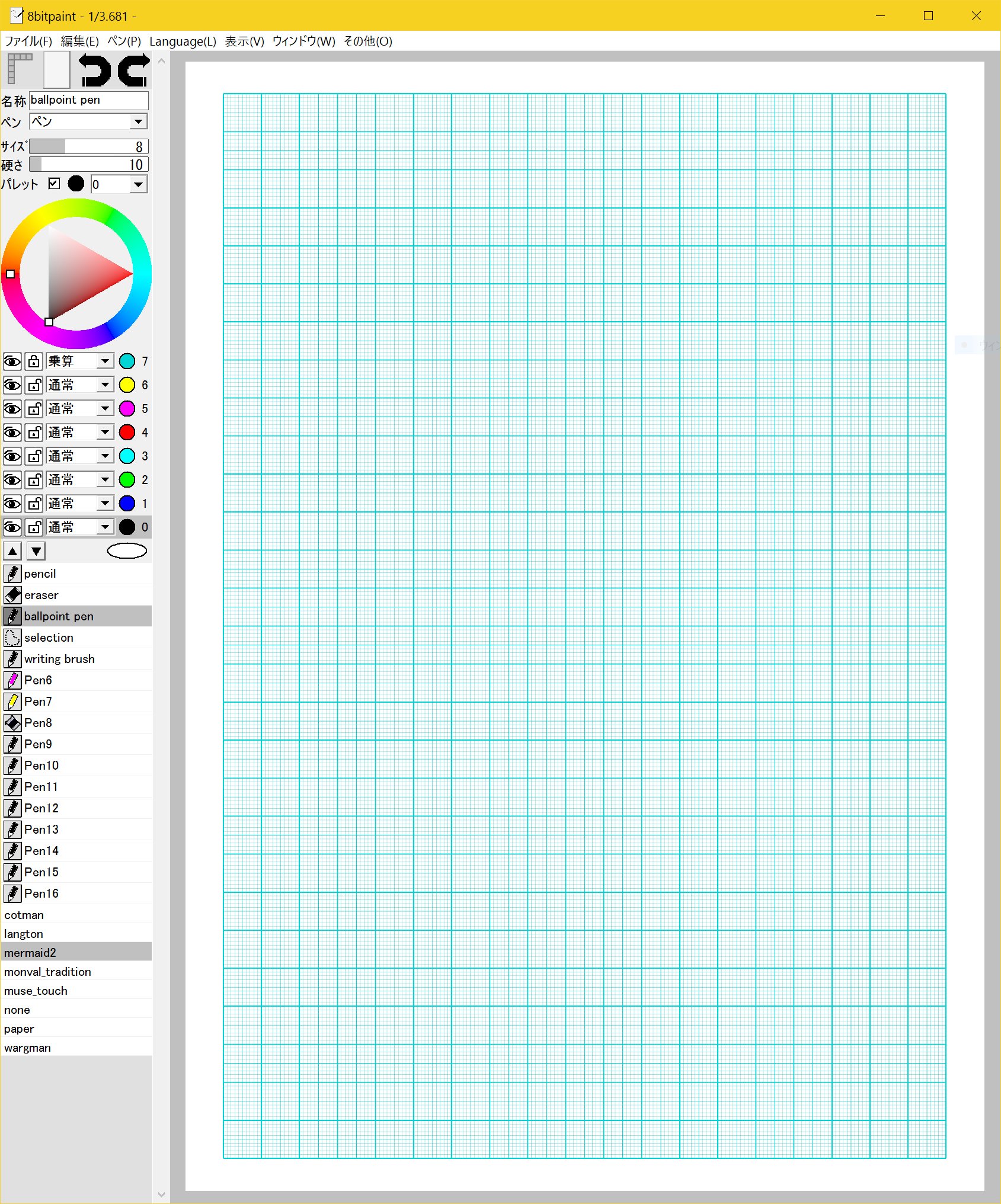The width and height of the screenshot is (1001, 1204).
Task: Select the langton paper texture
Action: tap(76, 934)
